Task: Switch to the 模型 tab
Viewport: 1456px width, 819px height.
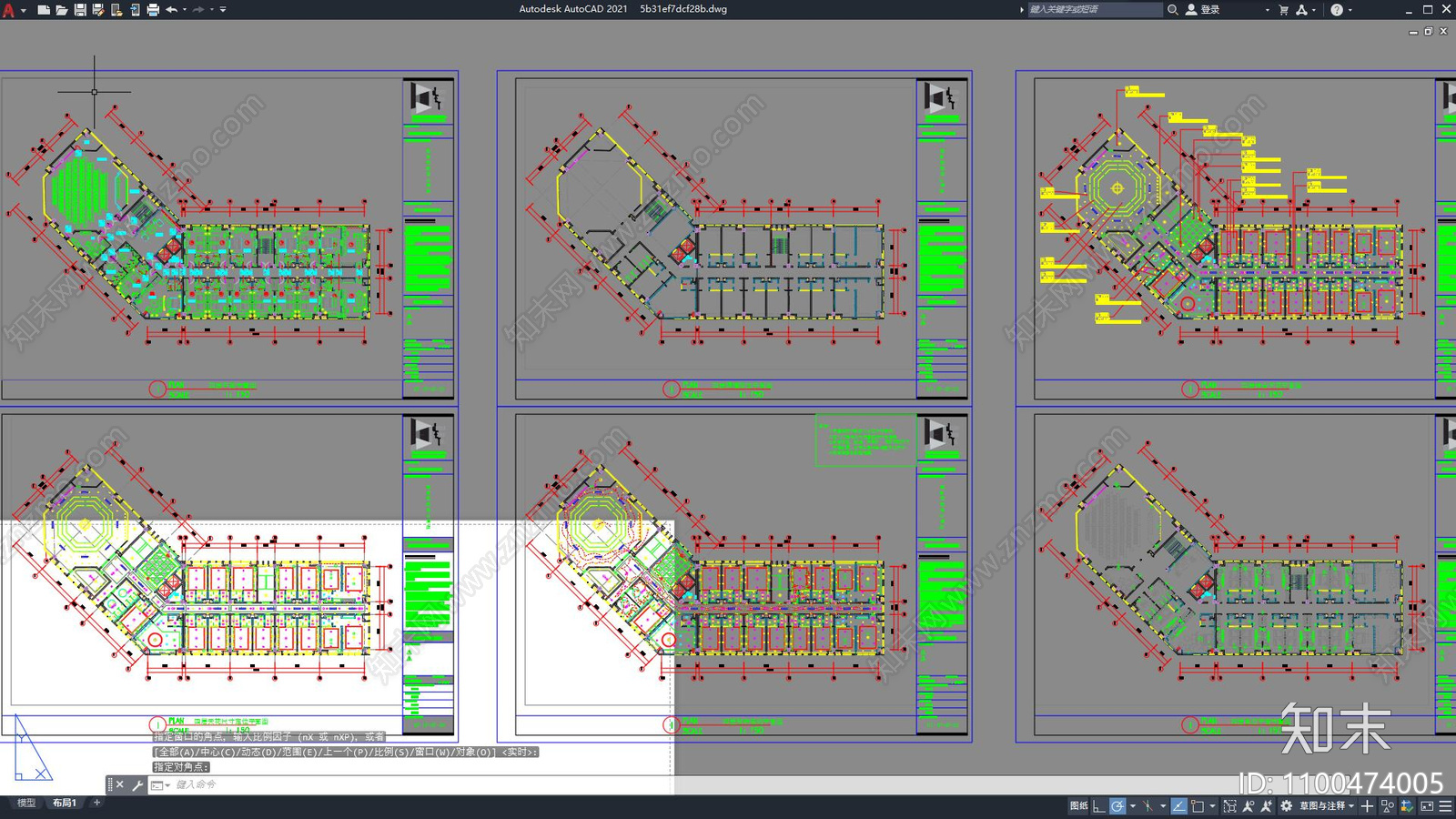Action: pos(26,803)
